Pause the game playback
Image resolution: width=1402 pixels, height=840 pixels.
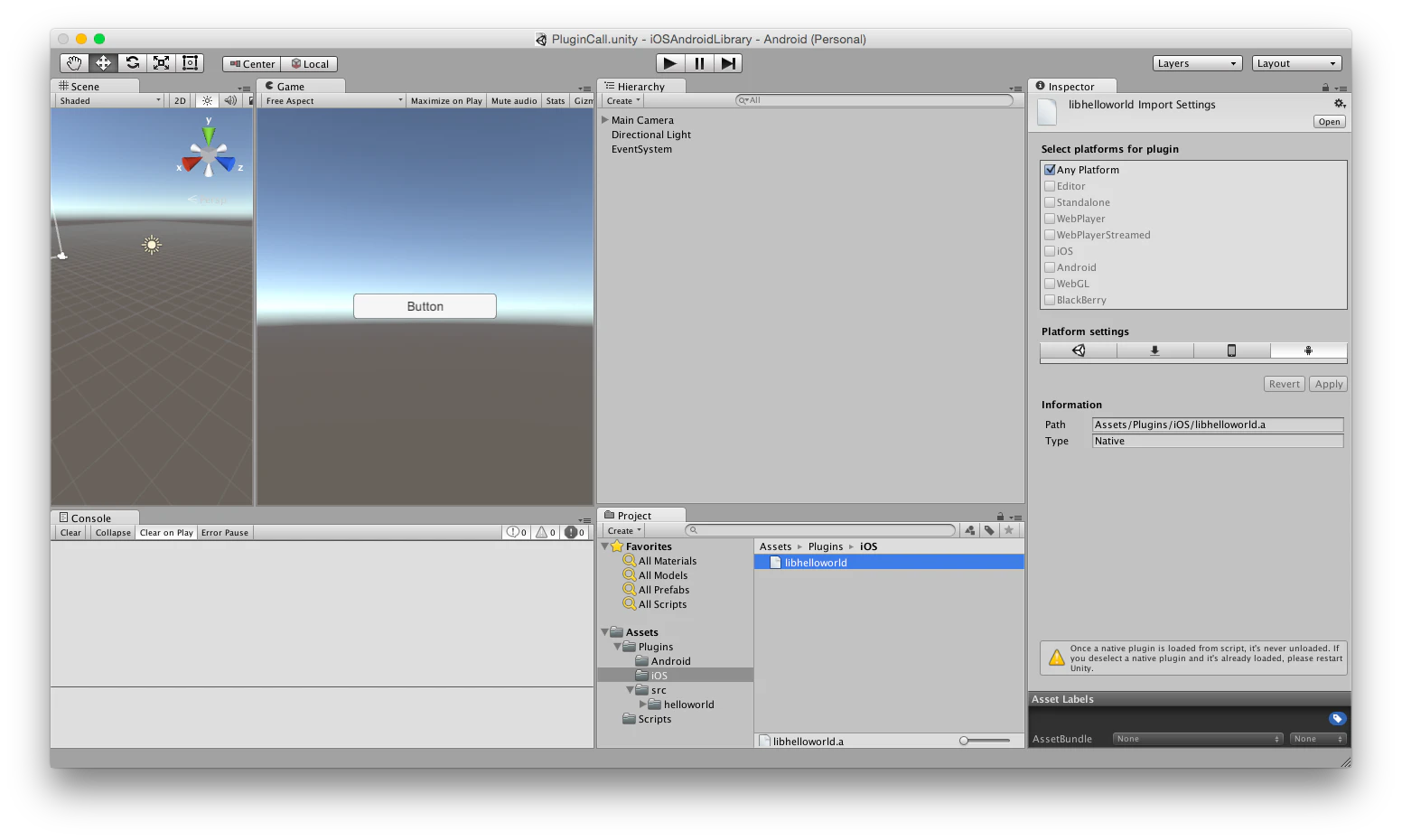pyautogui.click(x=699, y=63)
